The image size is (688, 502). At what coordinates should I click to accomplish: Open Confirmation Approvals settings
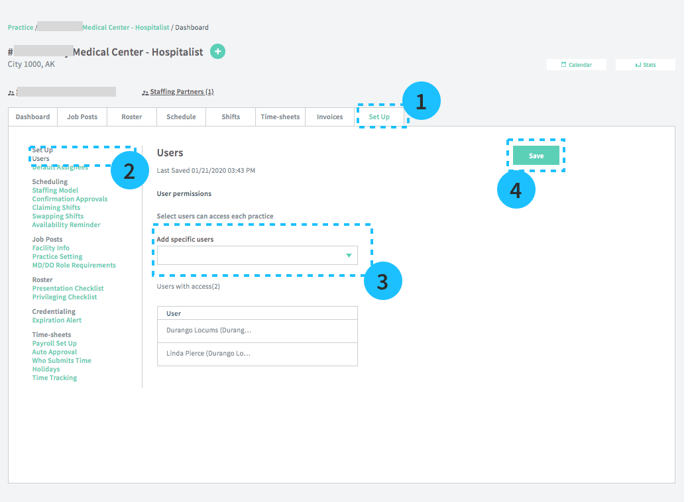70,199
